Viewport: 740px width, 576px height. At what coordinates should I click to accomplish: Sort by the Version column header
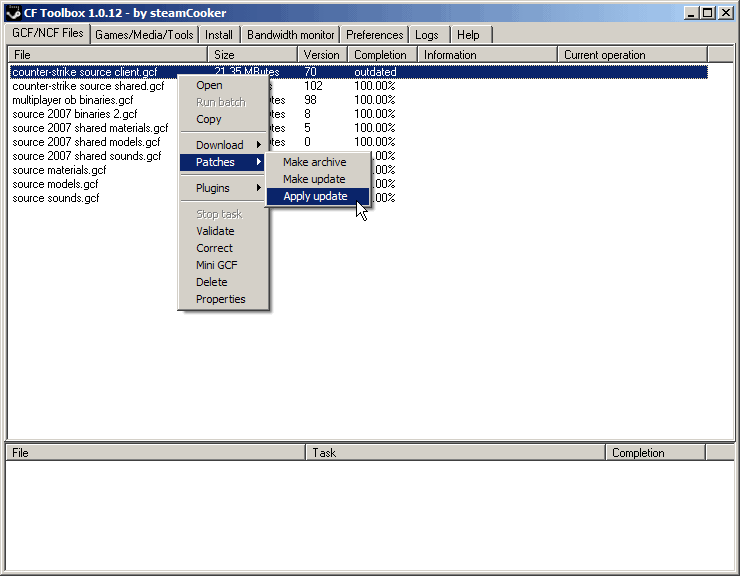point(322,55)
